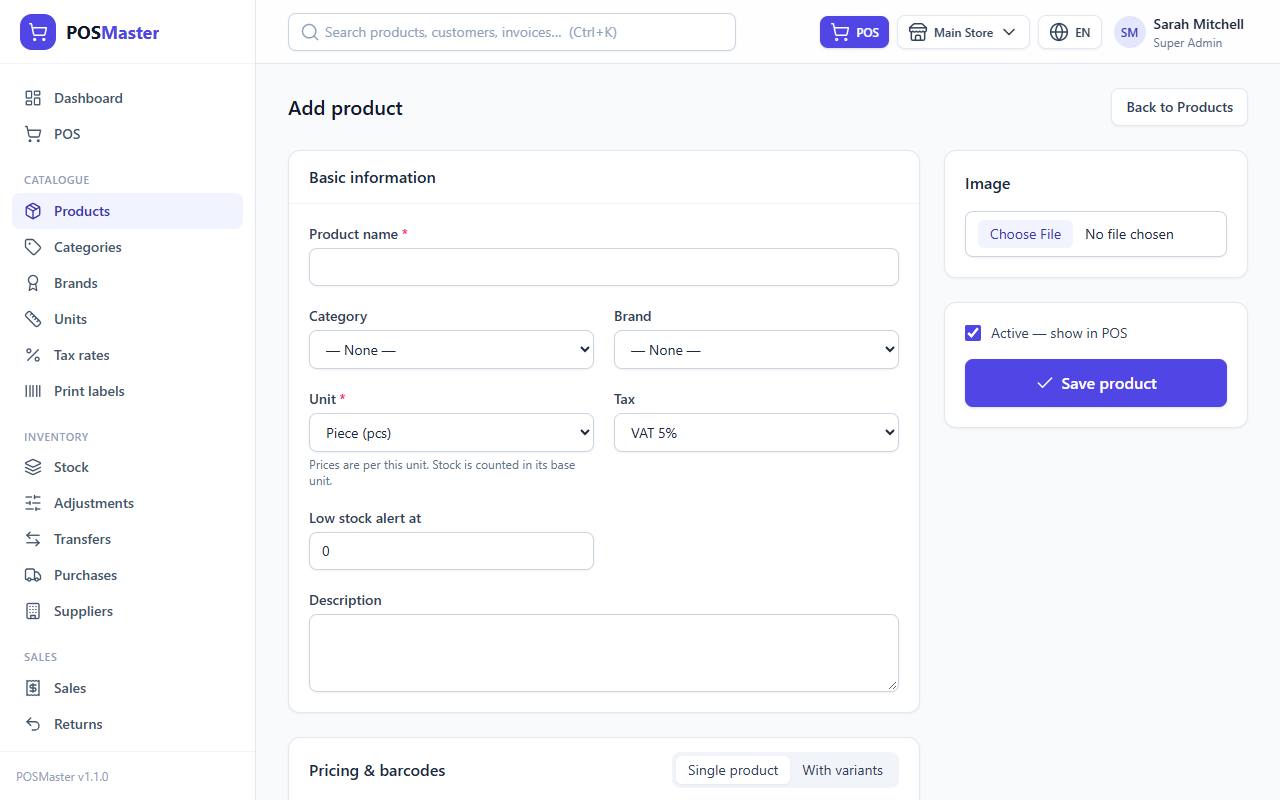Click the Low stock alert at field
The image size is (1280, 800).
tap(451, 551)
